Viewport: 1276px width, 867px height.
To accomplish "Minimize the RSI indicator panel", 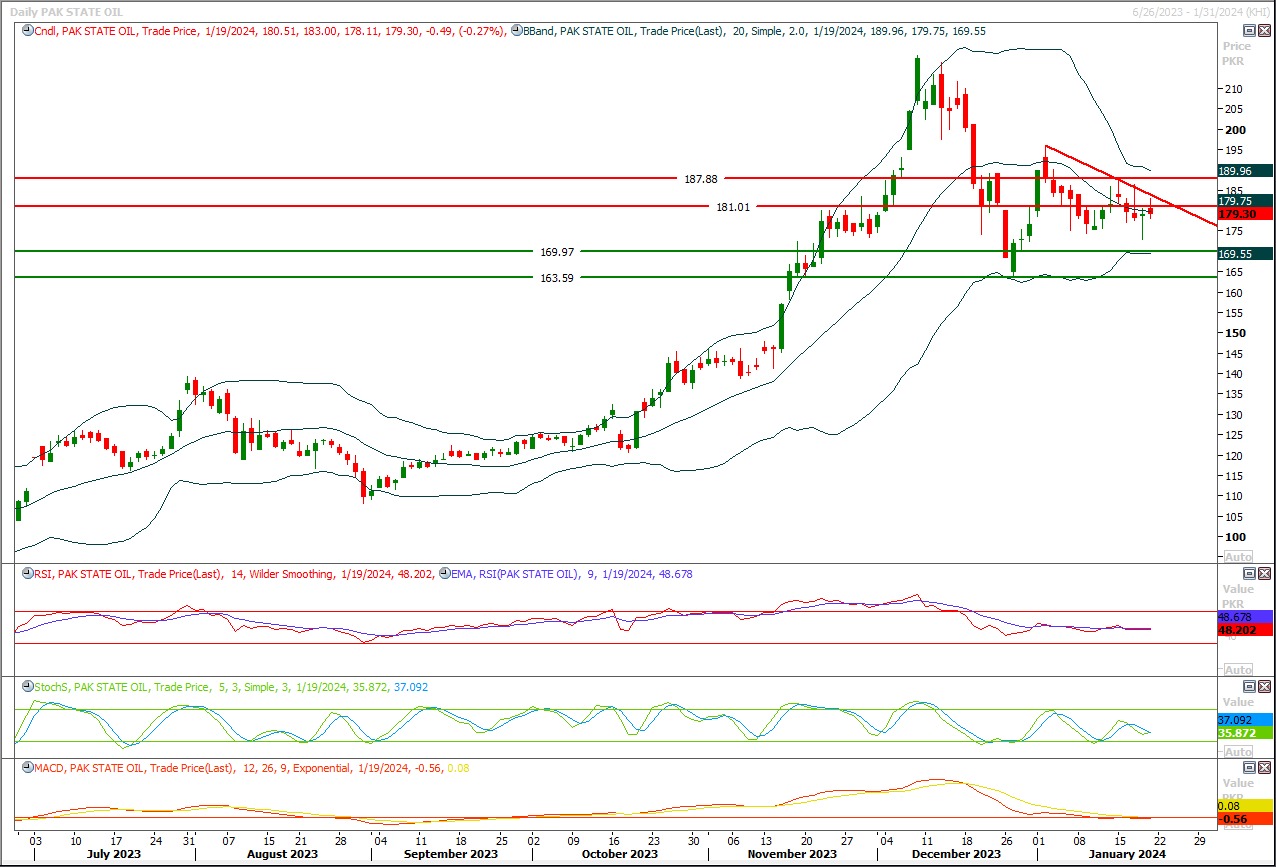I will [1249, 574].
